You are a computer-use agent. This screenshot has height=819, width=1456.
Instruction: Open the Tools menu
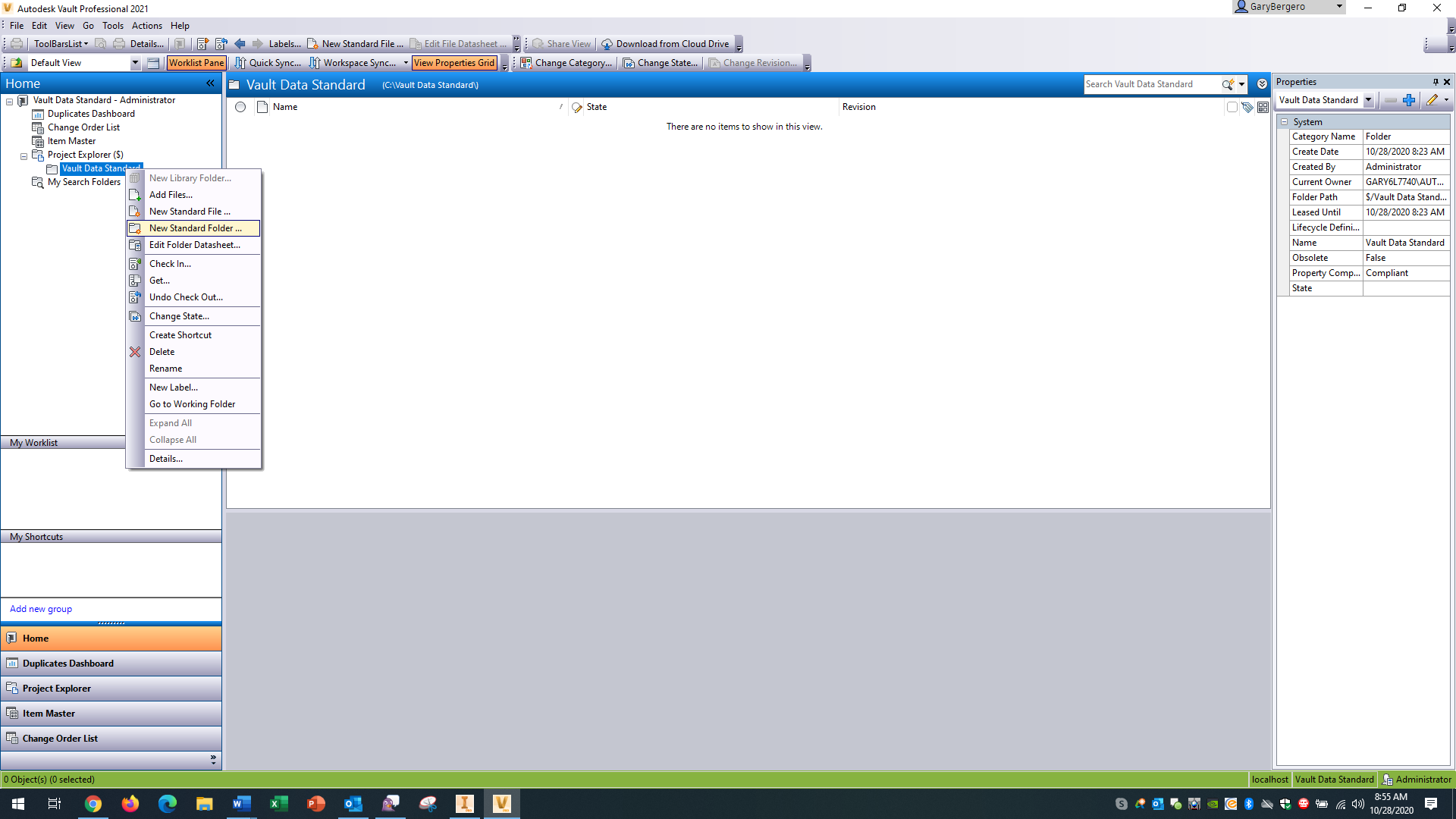112,25
